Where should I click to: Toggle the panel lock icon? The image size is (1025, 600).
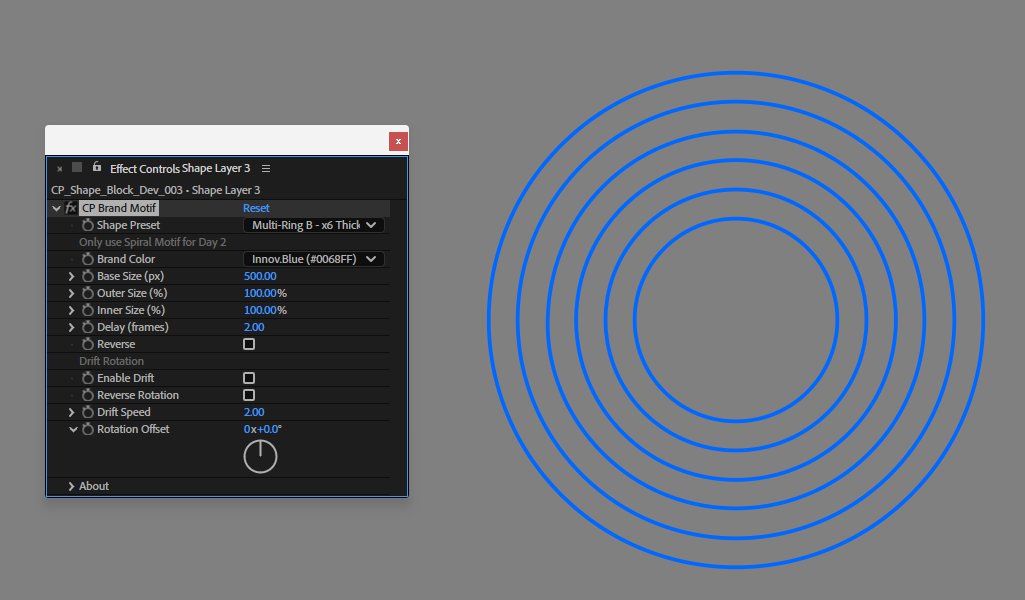(97, 167)
